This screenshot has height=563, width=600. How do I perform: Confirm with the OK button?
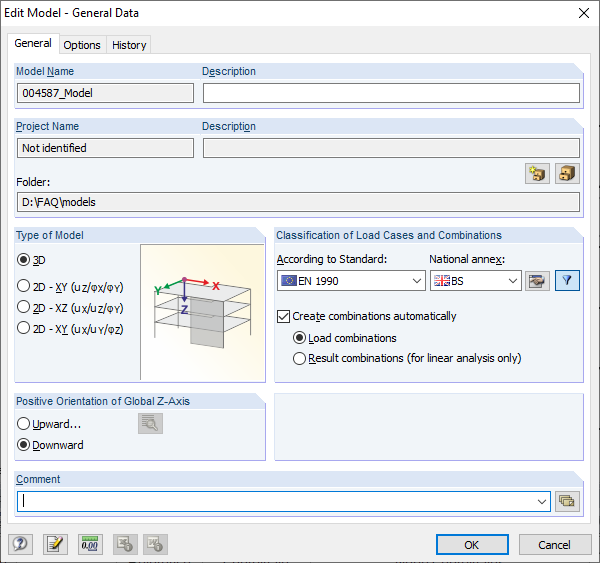[x=472, y=545]
